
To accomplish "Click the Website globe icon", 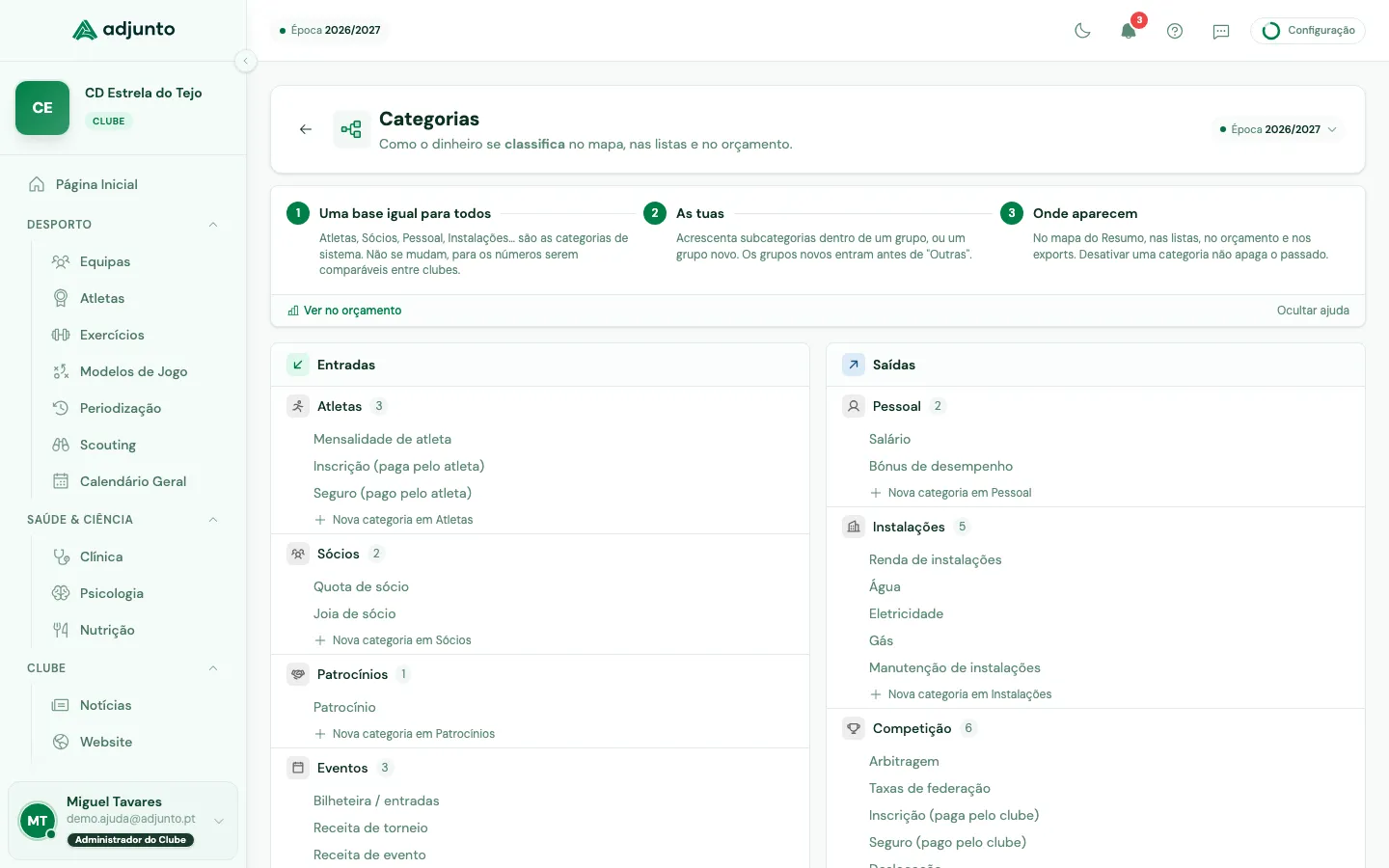I will click(x=61, y=742).
